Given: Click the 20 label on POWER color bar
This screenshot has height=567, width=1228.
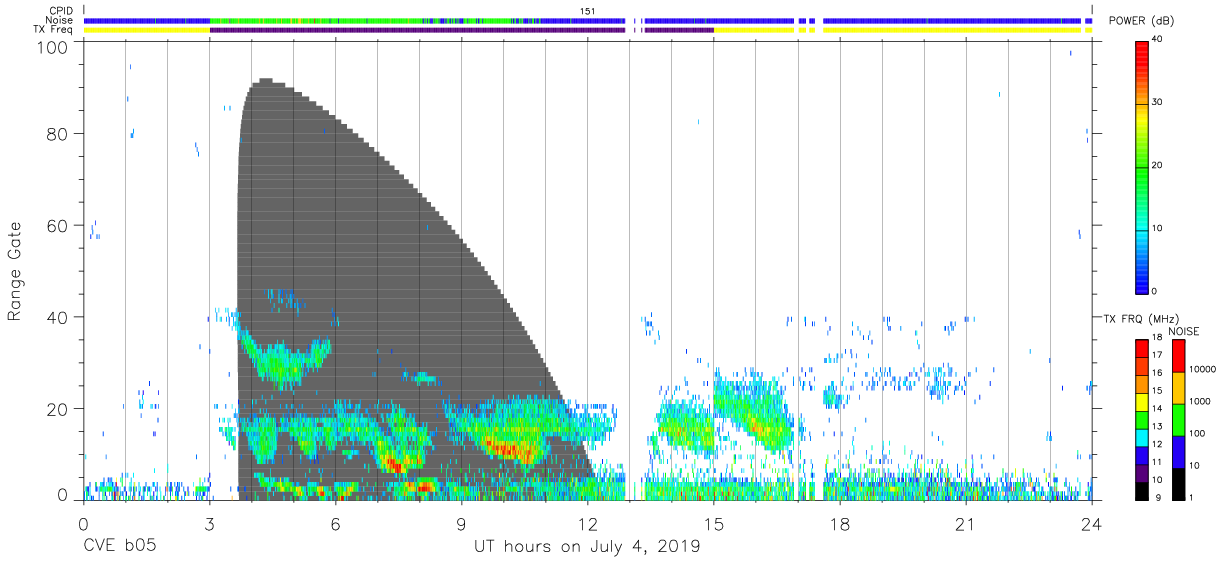Looking at the screenshot, I should [1158, 166].
